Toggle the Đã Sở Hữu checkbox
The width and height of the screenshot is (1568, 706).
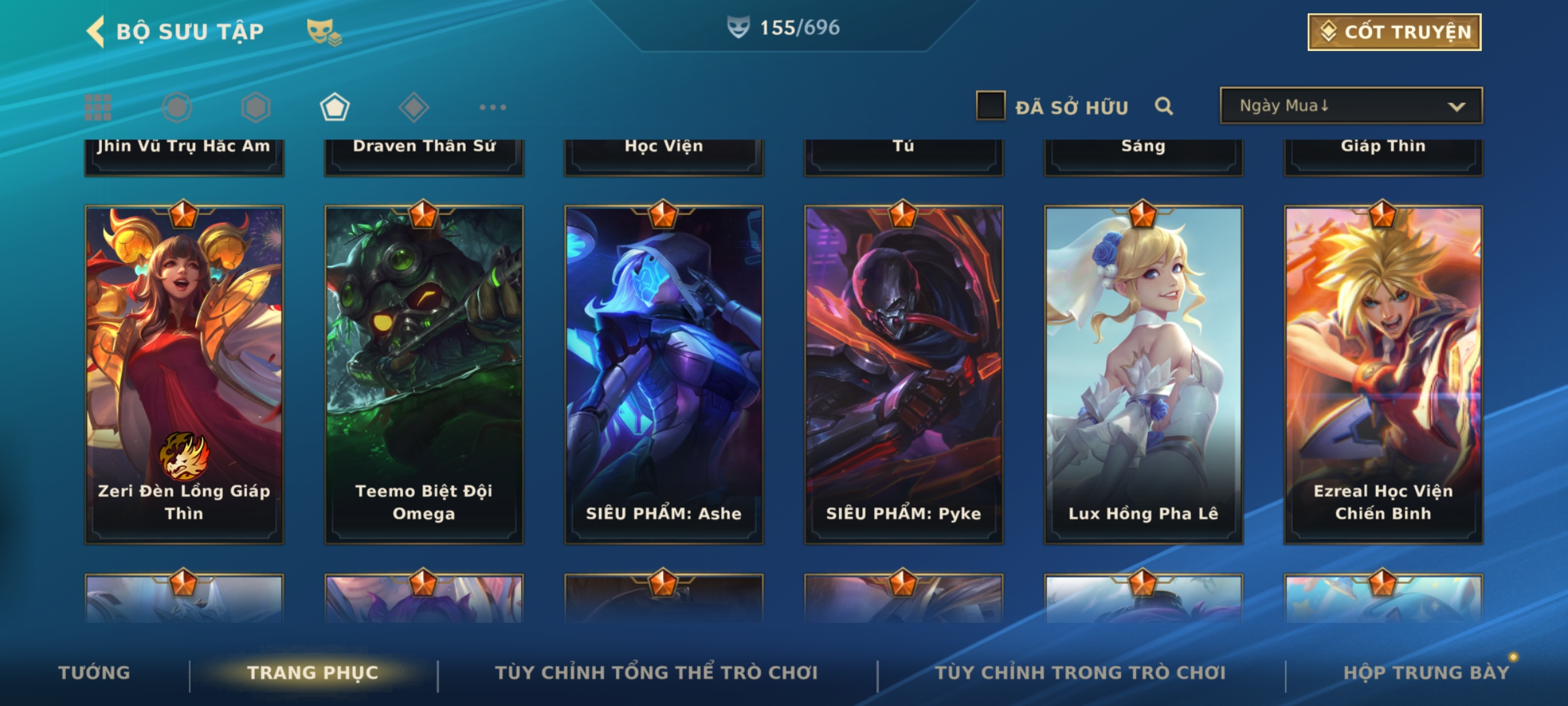(990, 106)
